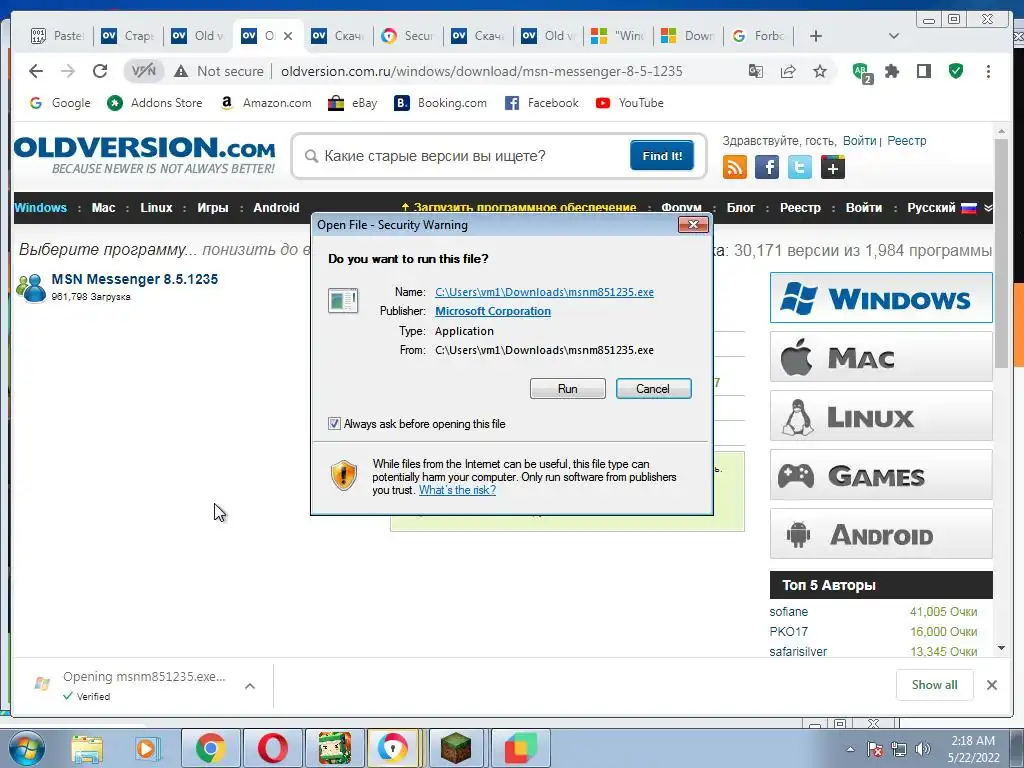Screen dimensions: 1024x768
Task: Click the page vertical scrollbar thumb
Action: (x=1001, y=253)
